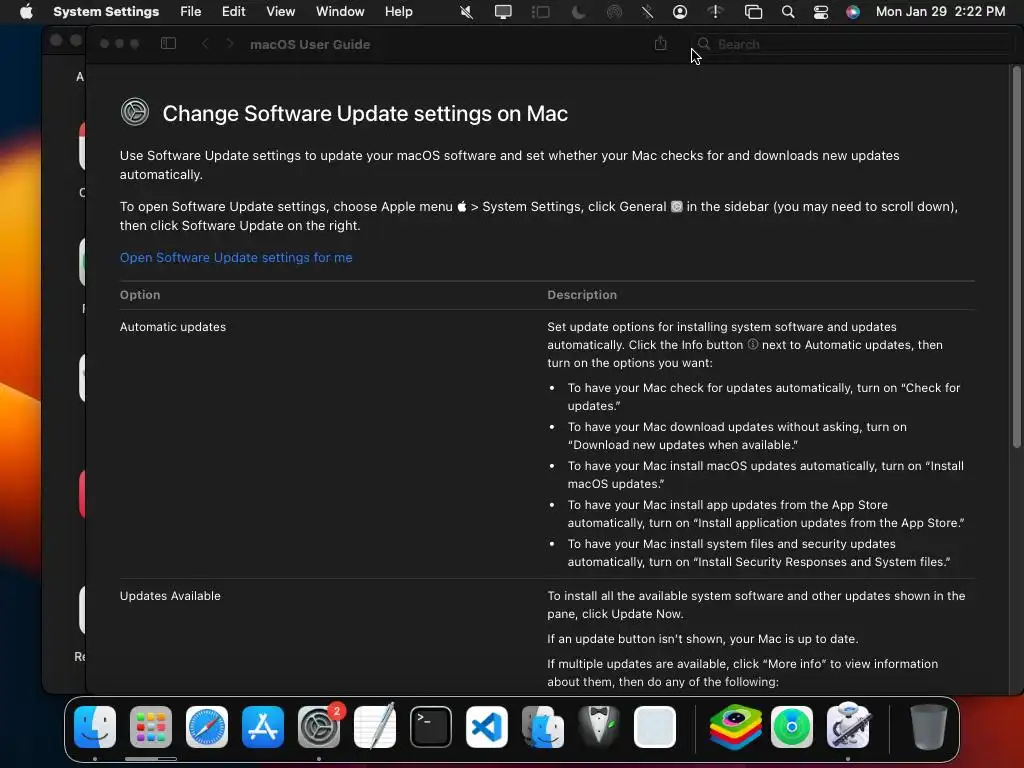Image resolution: width=1024 pixels, height=768 pixels.
Task: Click the Share icon in the help toolbar
Action: coord(660,44)
